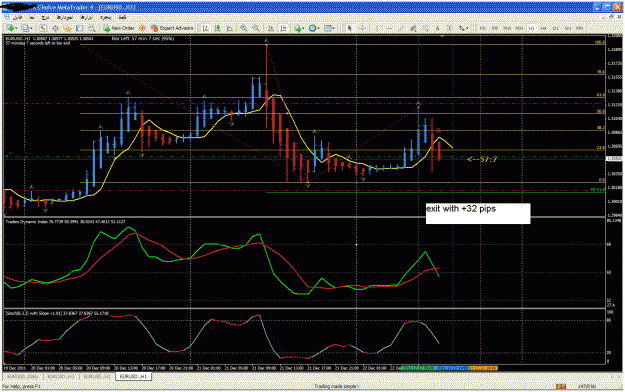Select the Cursor pointer tool

(x=349, y=28)
